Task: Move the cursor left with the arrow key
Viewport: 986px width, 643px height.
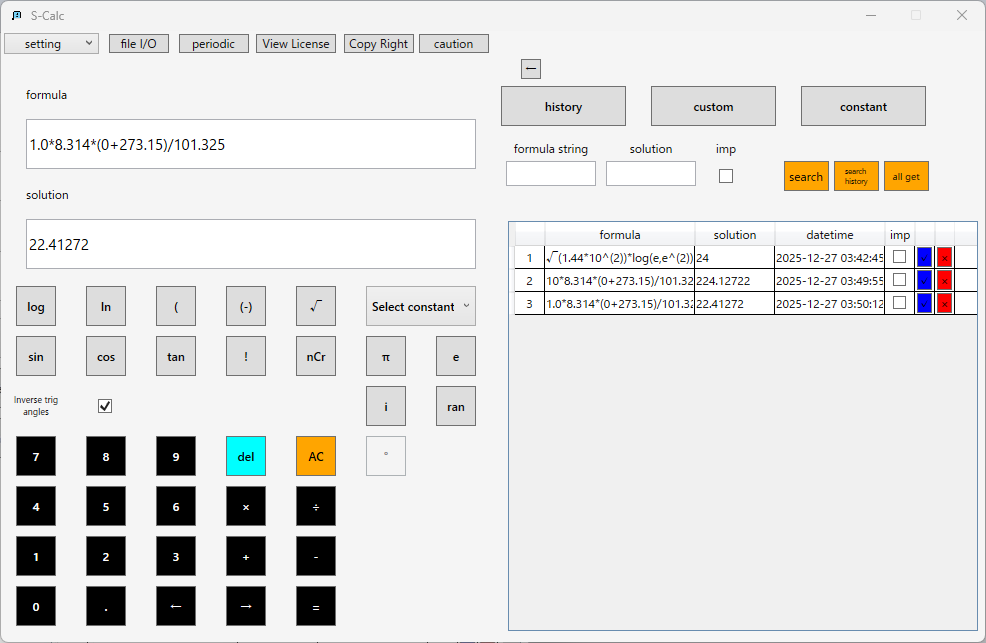Action: click(176, 606)
